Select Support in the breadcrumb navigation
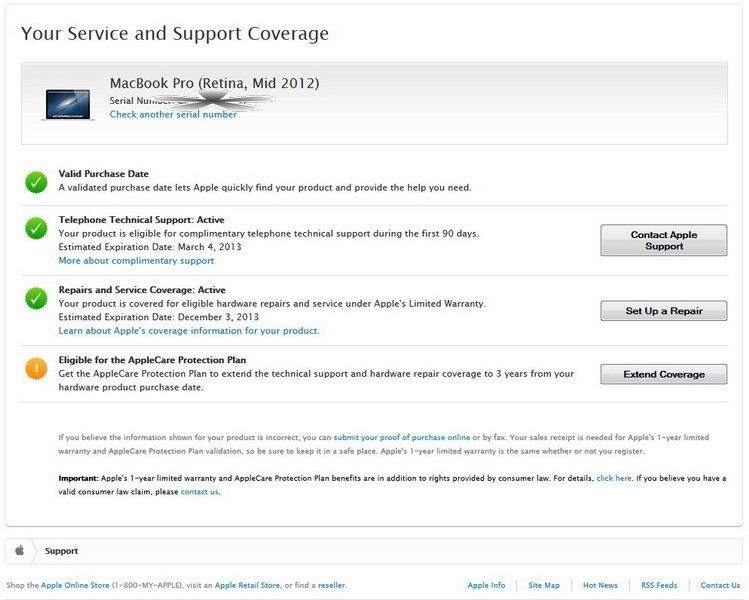Viewport: 749px width, 600px height. (x=61, y=551)
